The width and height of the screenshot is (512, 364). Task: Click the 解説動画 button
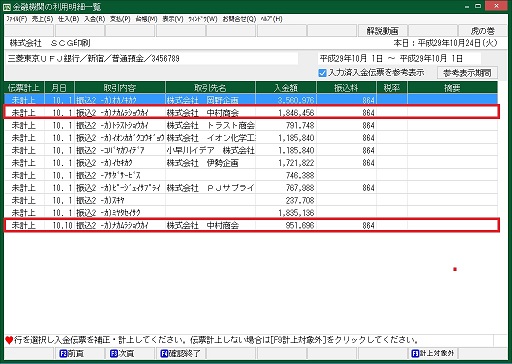[382, 31]
